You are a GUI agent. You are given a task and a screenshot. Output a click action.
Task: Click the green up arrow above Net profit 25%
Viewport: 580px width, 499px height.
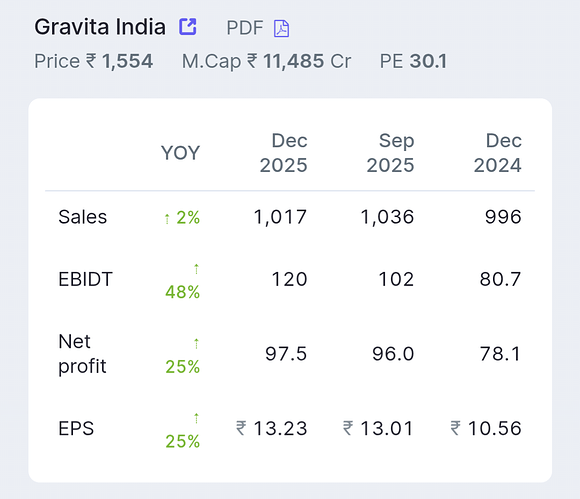(196, 344)
